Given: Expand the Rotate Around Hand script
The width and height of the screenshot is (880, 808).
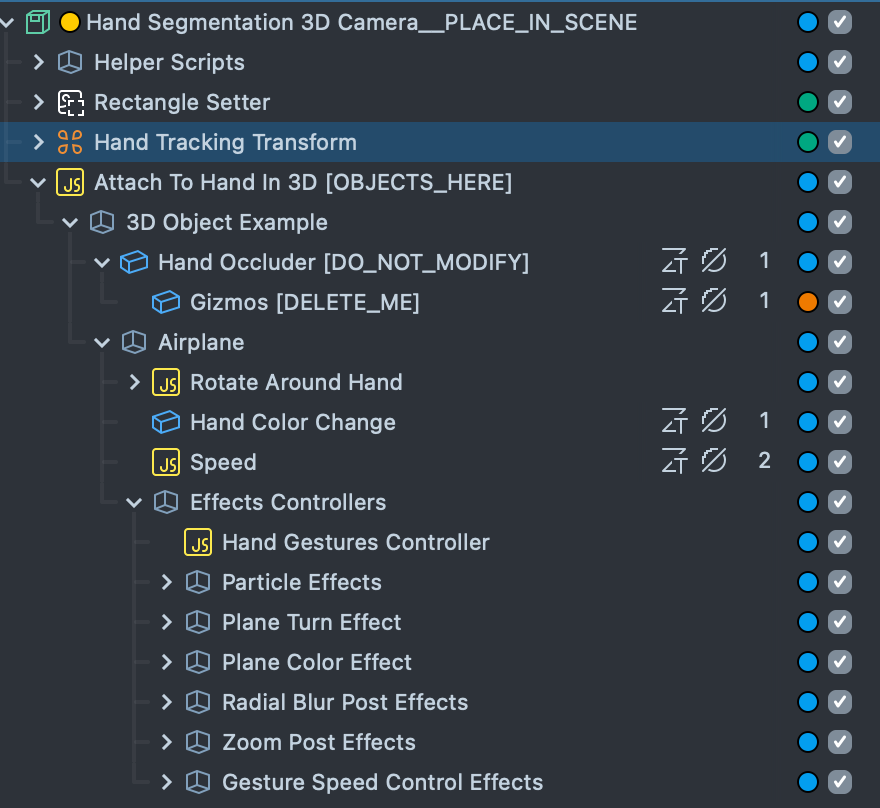Looking at the screenshot, I should 135,382.
